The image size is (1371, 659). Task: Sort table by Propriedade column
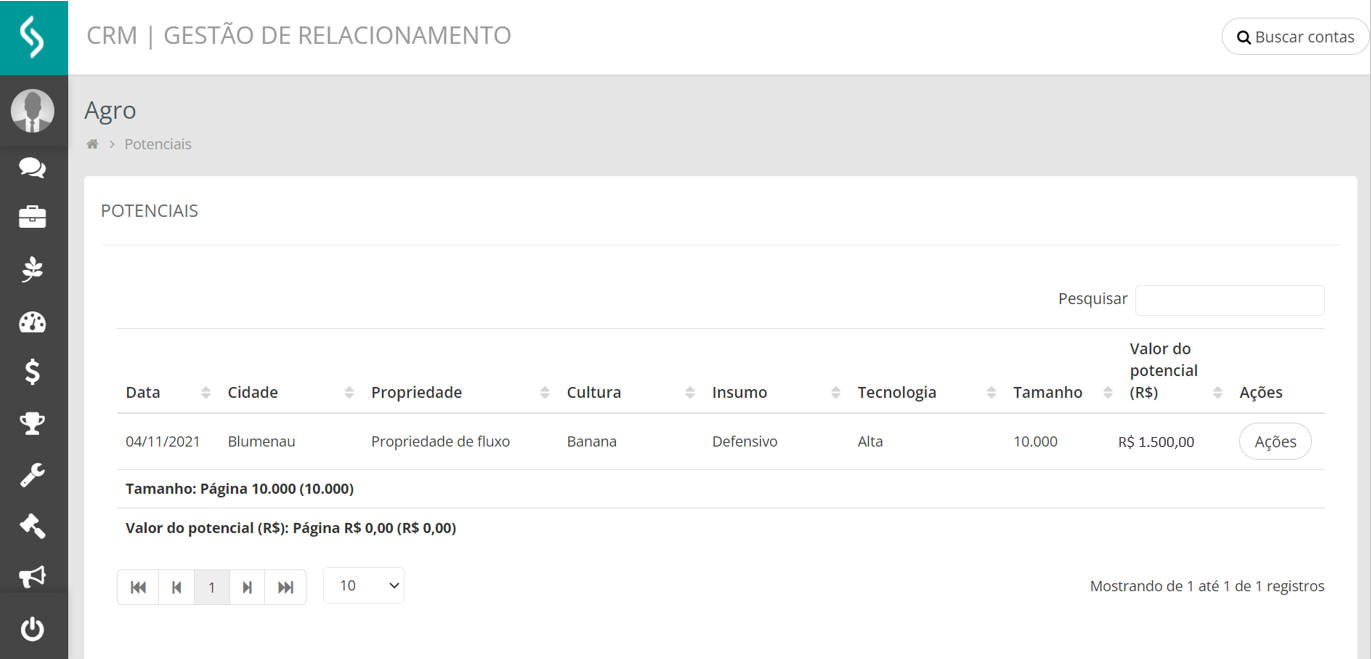[x=460, y=392]
